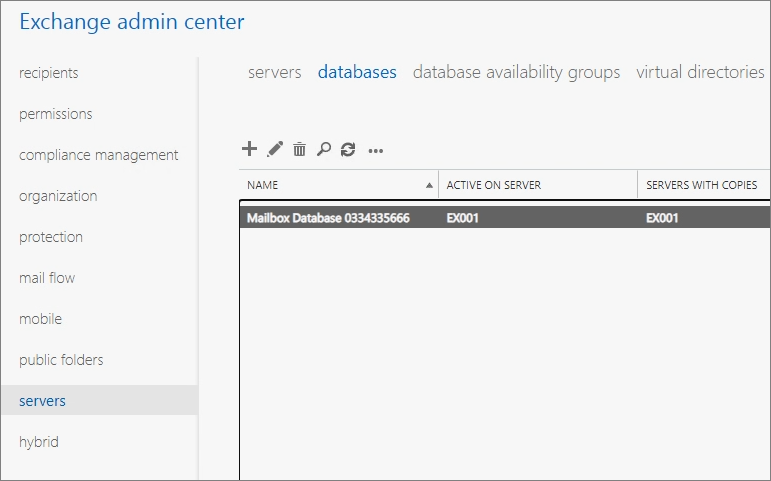Open mail flow section
Viewport: 771px width, 481px height.
[x=47, y=278]
